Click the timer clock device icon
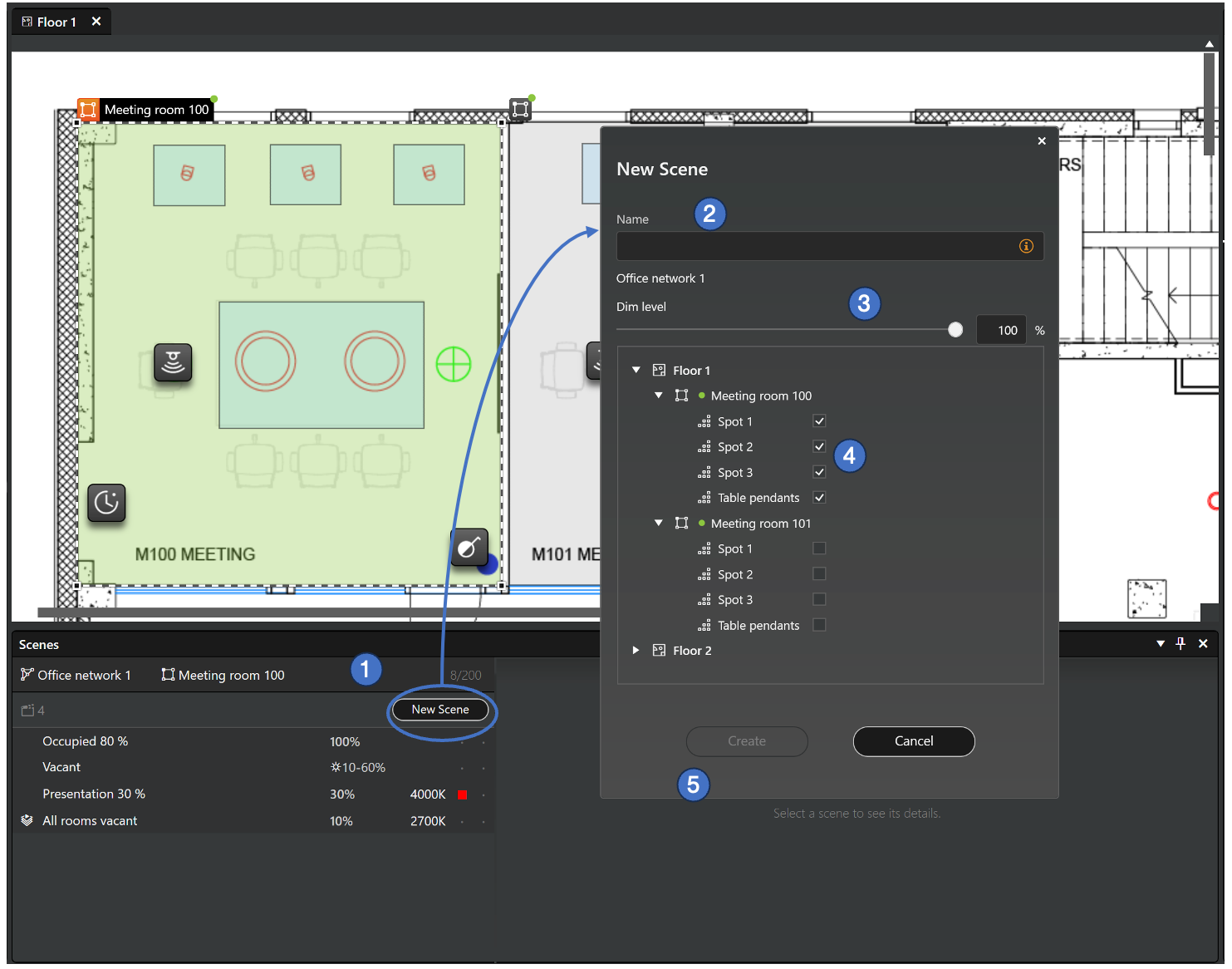This screenshot has height=969, width=1232. click(106, 502)
